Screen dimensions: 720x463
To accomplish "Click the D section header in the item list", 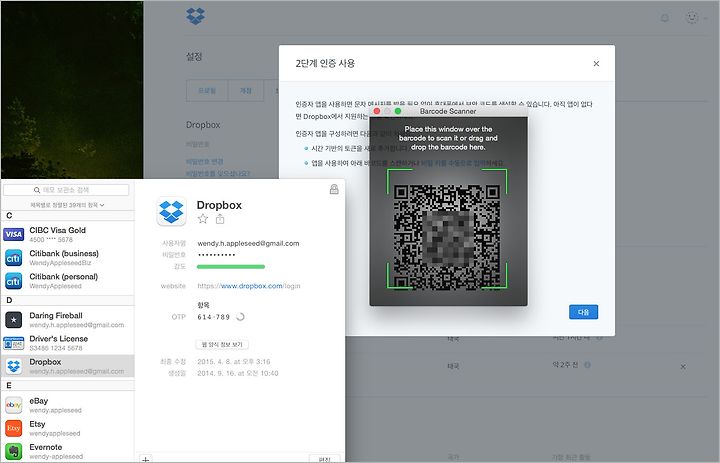I will [x=68, y=300].
